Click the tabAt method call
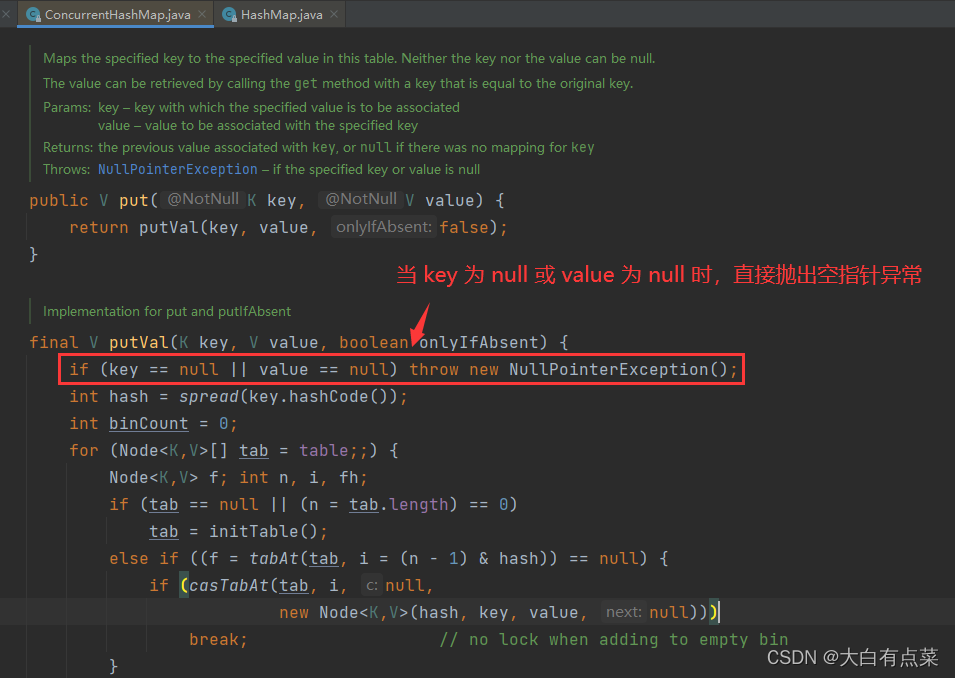 click(x=274, y=559)
